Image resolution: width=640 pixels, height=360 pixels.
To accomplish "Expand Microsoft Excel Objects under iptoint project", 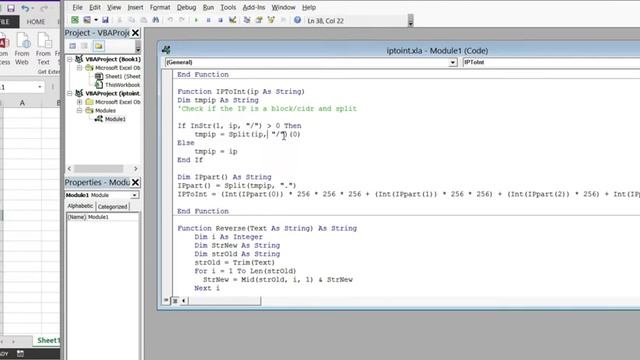I will pyautogui.click(x=80, y=102).
